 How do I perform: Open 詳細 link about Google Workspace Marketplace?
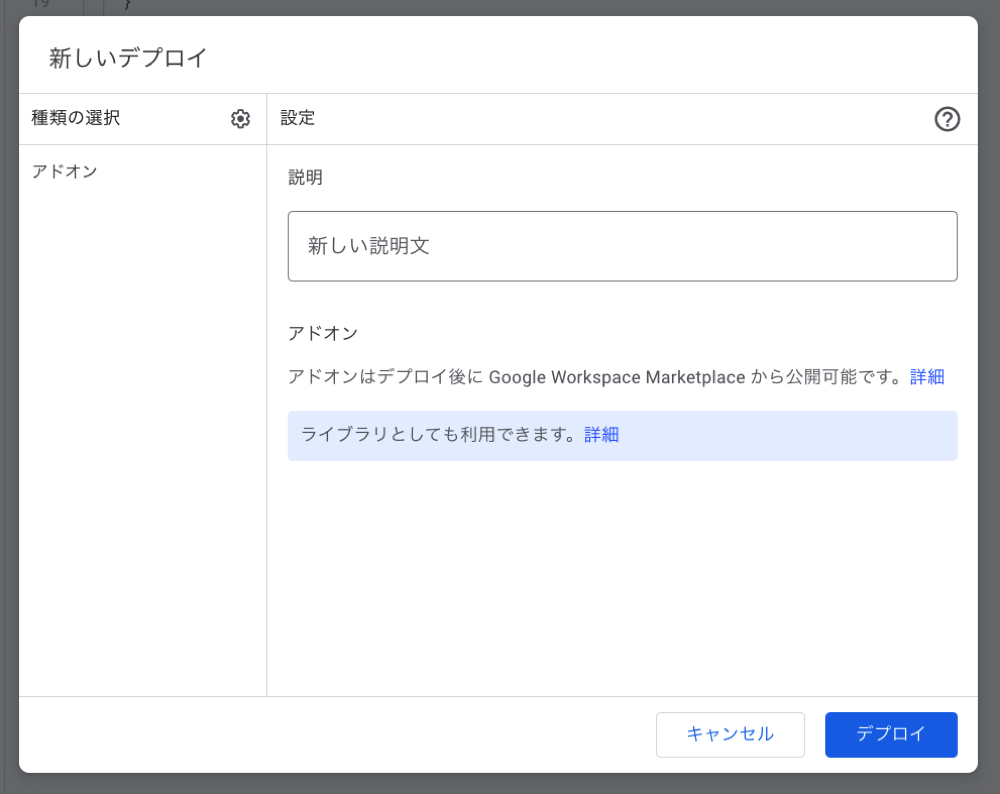pyautogui.click(x=926, y=377)
